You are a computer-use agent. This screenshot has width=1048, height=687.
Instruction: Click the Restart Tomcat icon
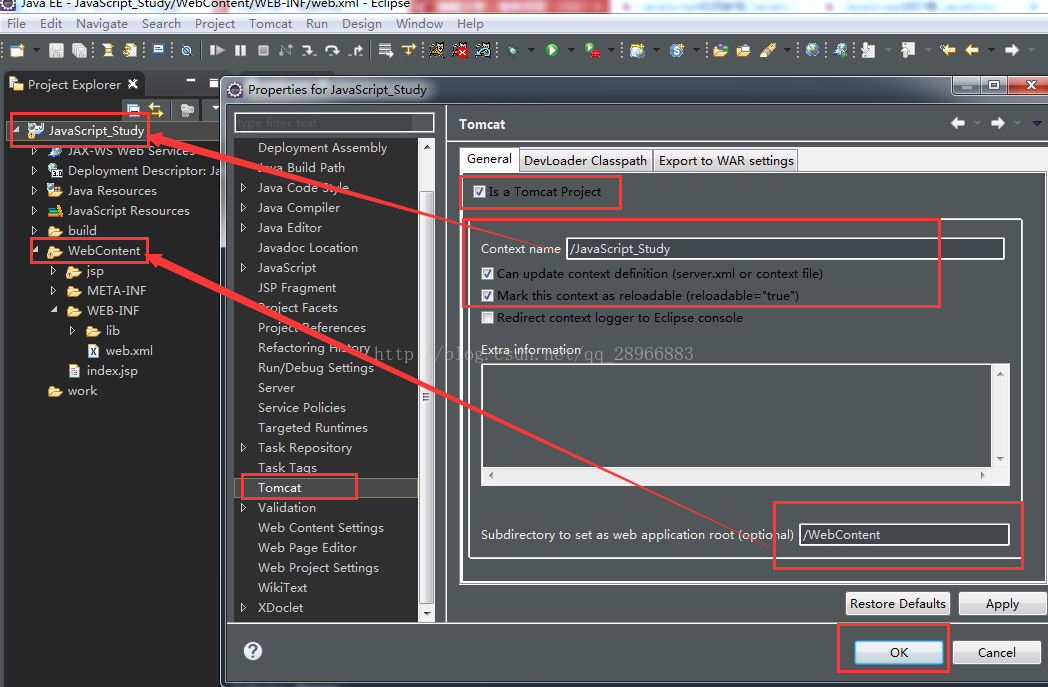[x=483, y=50]
